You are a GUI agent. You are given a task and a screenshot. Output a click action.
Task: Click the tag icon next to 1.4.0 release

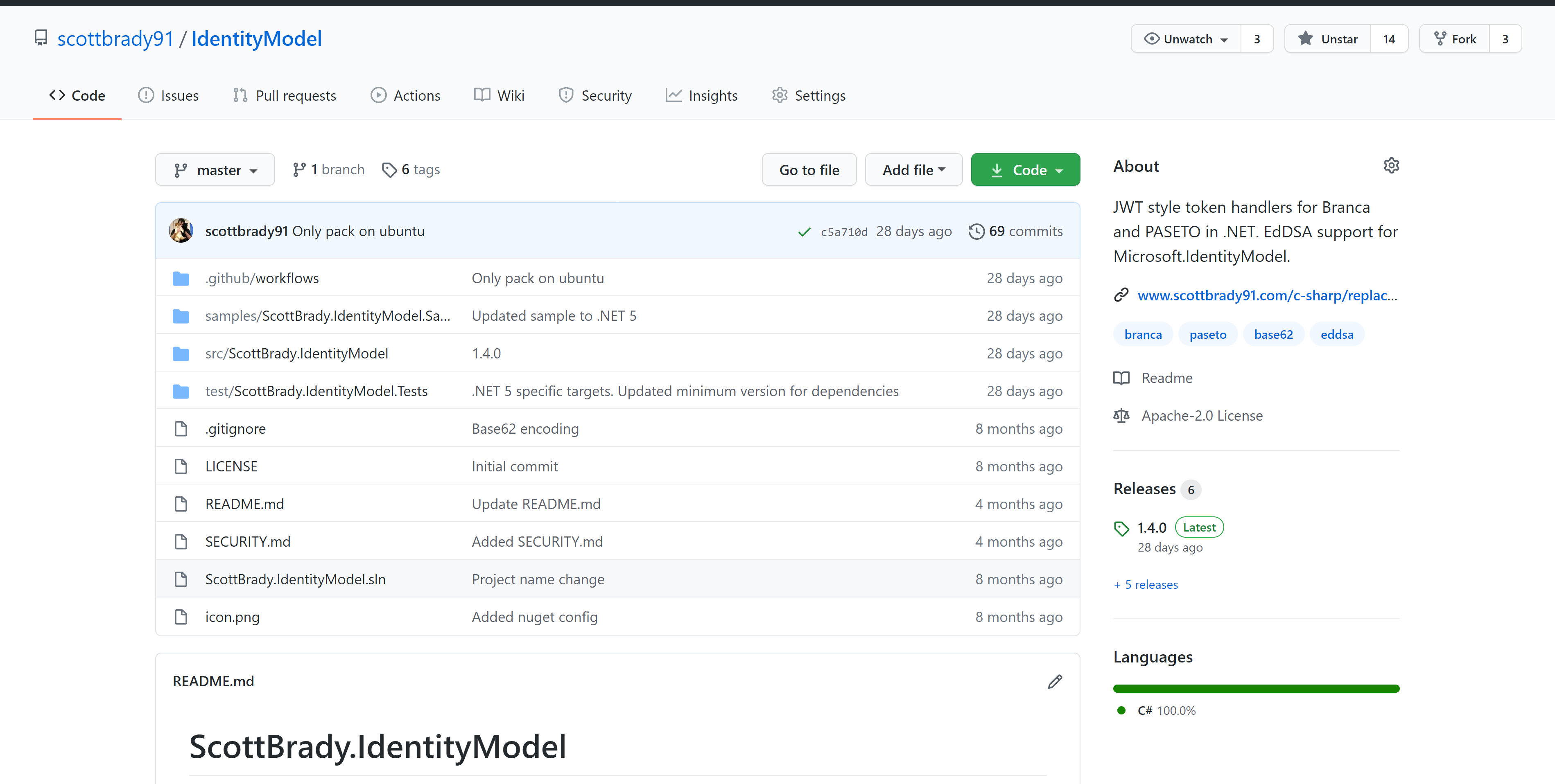tap(1121, 528)
